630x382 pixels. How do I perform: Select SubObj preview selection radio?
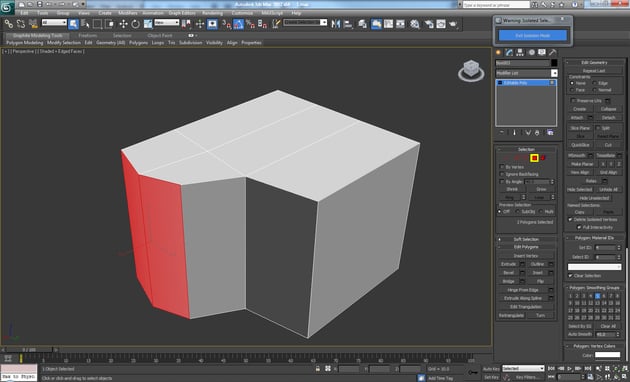pyautogui.click(x=518, y=211)
